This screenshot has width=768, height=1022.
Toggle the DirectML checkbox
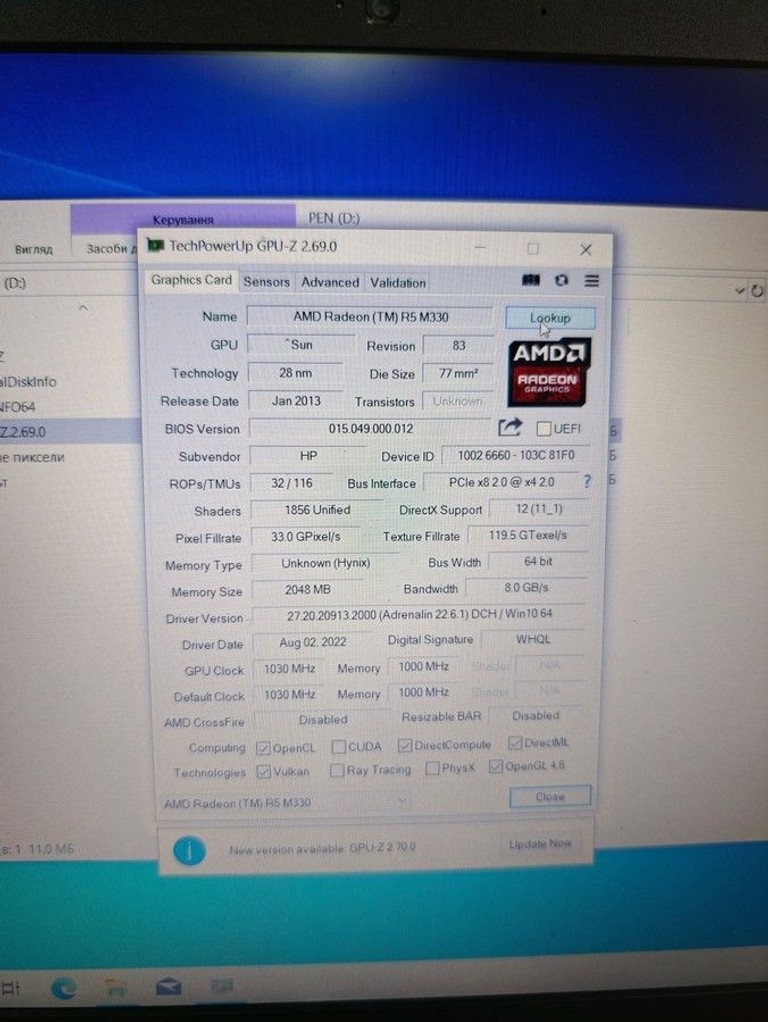pos(514,742)
